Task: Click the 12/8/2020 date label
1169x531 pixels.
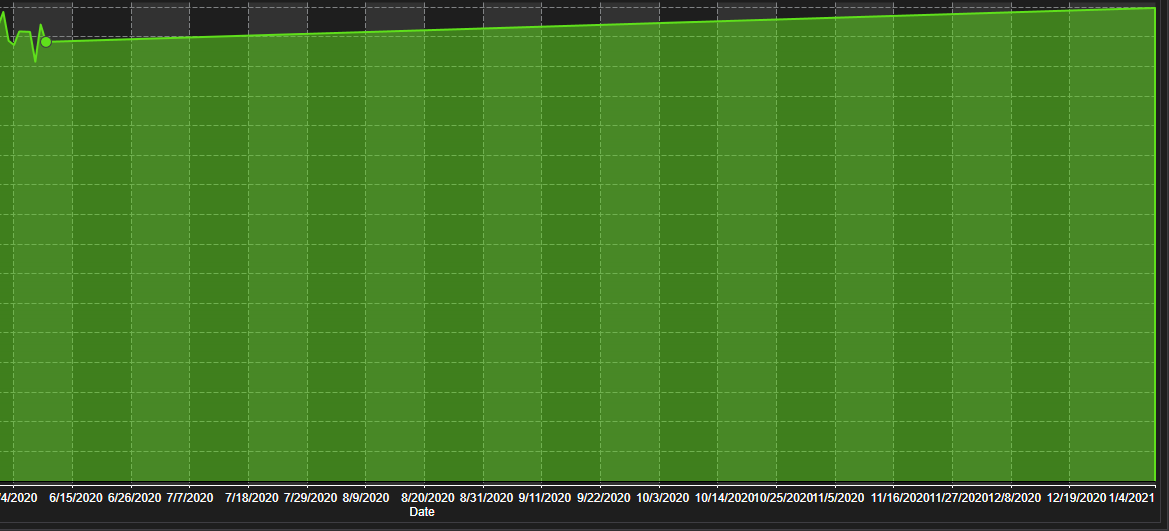Action: click(x=1014, y=497)
